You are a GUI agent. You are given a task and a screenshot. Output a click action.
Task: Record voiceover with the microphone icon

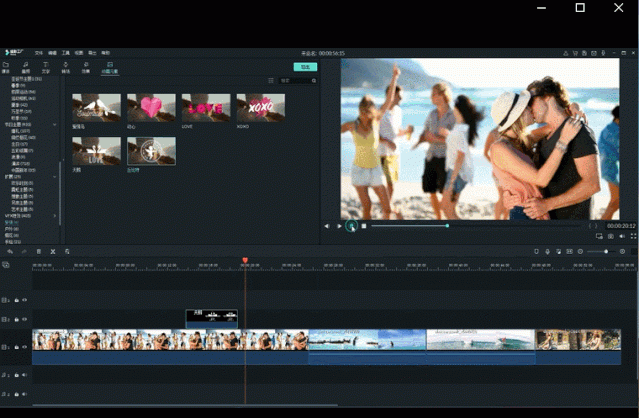click(x=547, y=252)
